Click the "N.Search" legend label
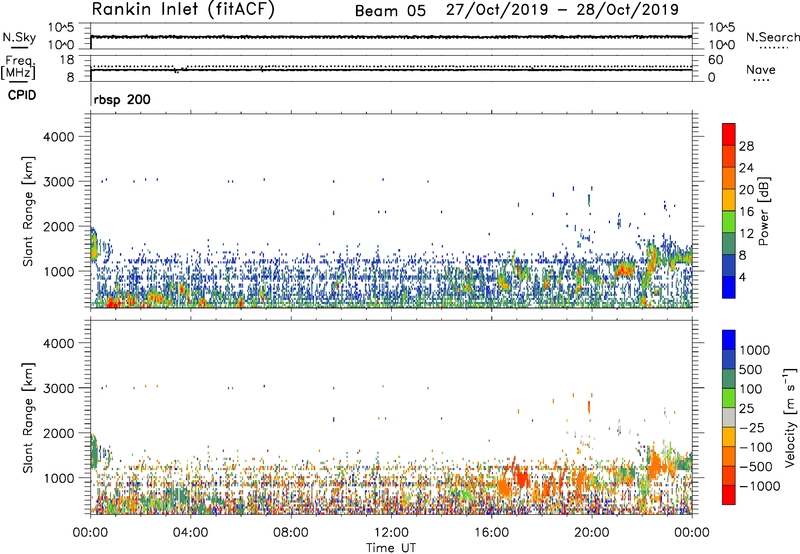This screenshot has width=800, height=554. 773,37
